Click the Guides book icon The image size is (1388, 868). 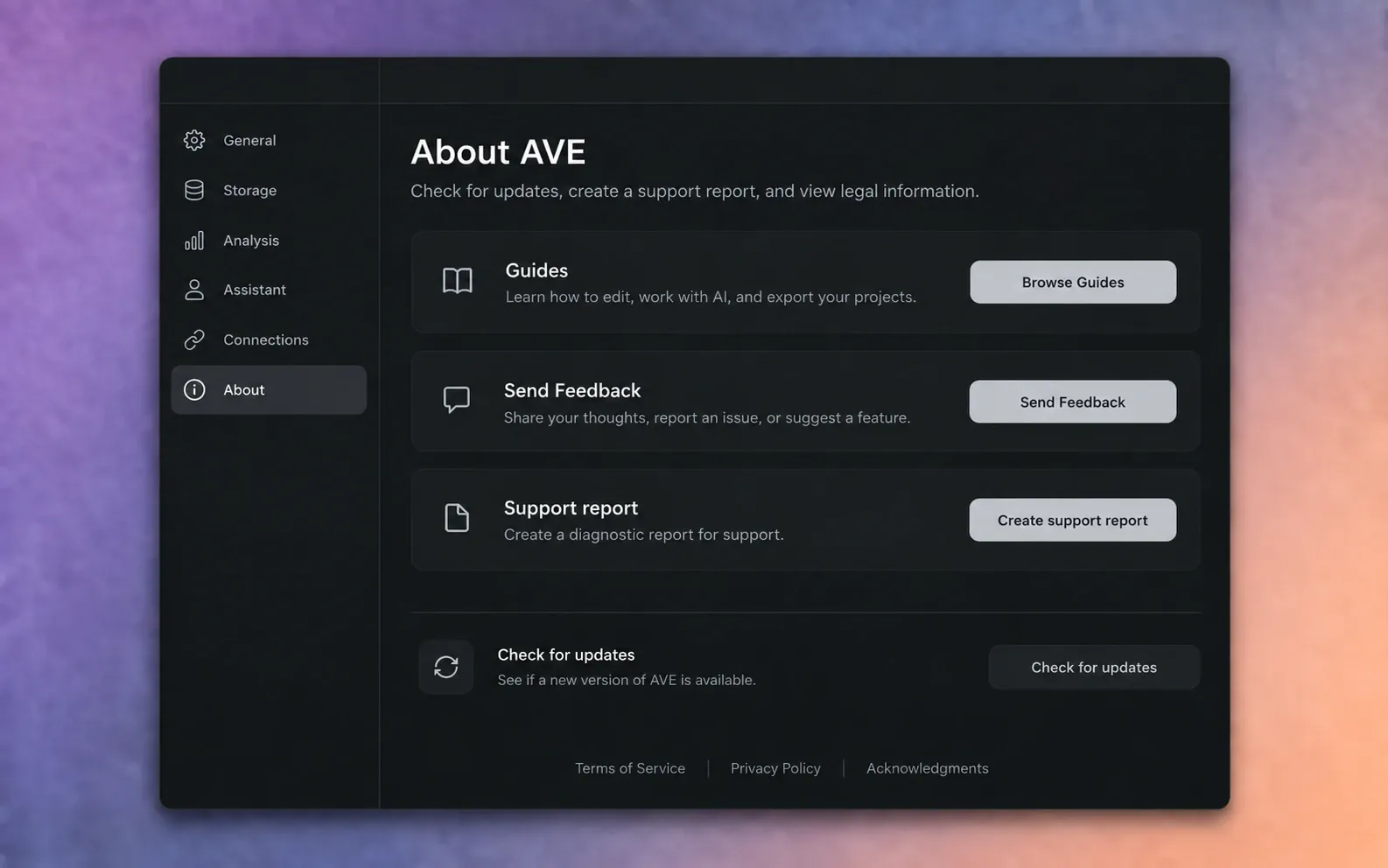[457, 281]
